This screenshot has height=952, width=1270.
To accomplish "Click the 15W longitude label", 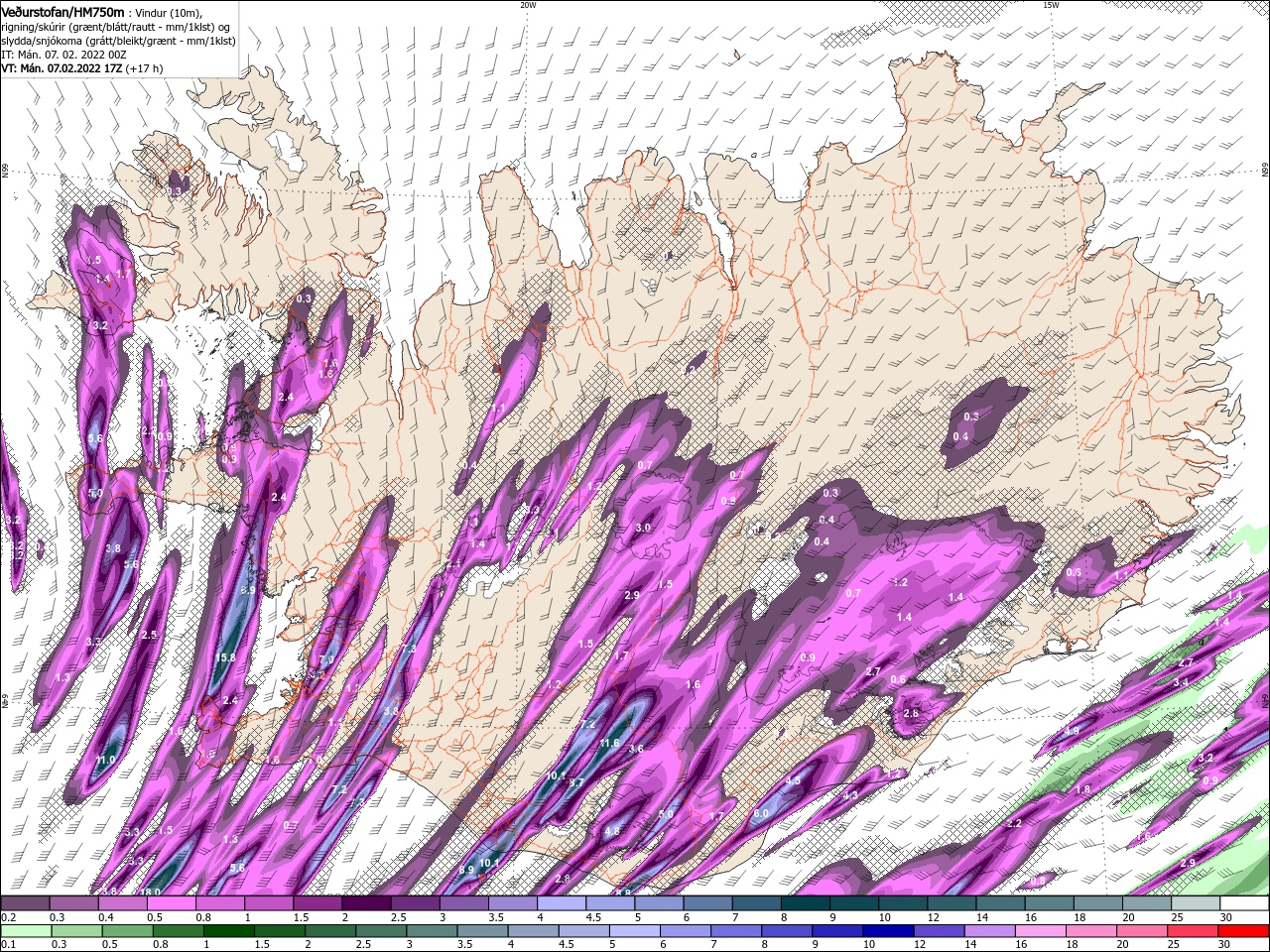I will [1051, 5].
